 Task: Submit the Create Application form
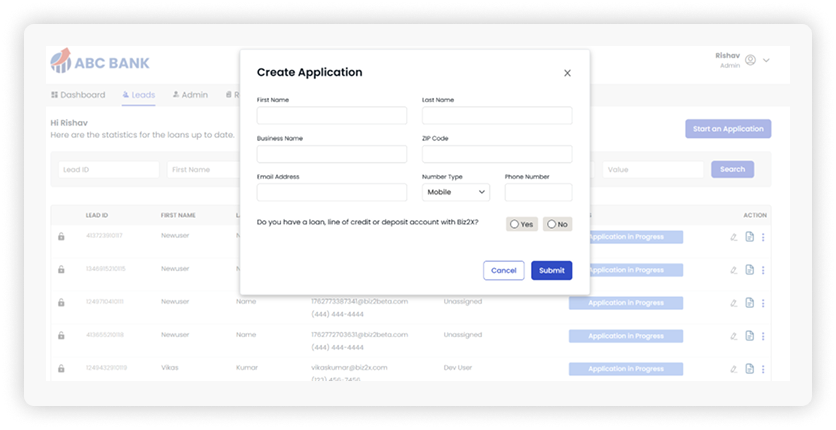[551, 270]
